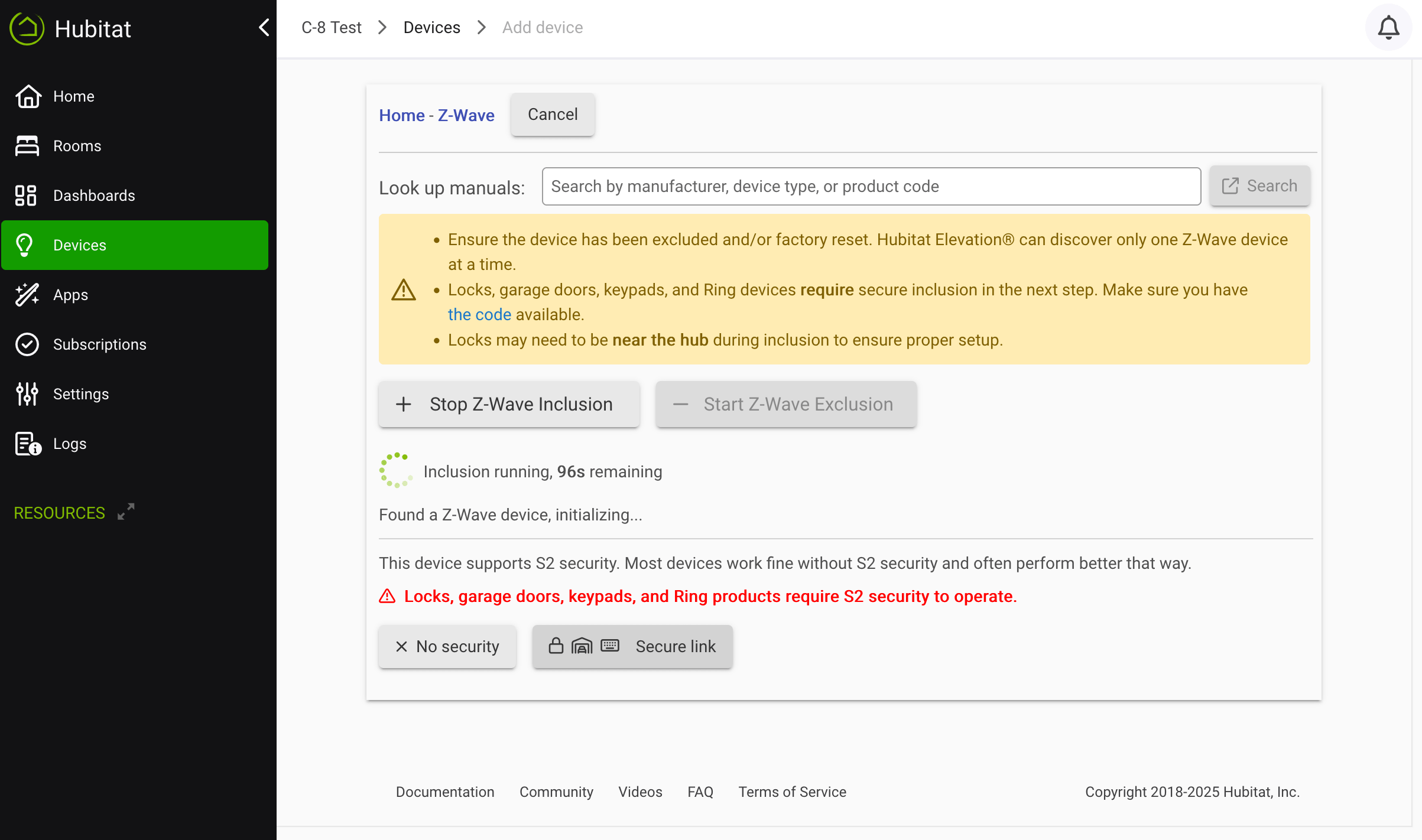Open the Home menu item
Image resolution: width=1422 pixels, height=840 pixels.
(x=135, y=96)
